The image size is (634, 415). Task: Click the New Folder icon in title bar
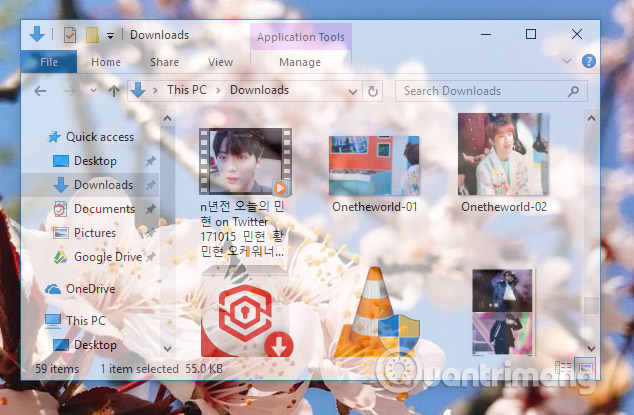pos(92,35)
